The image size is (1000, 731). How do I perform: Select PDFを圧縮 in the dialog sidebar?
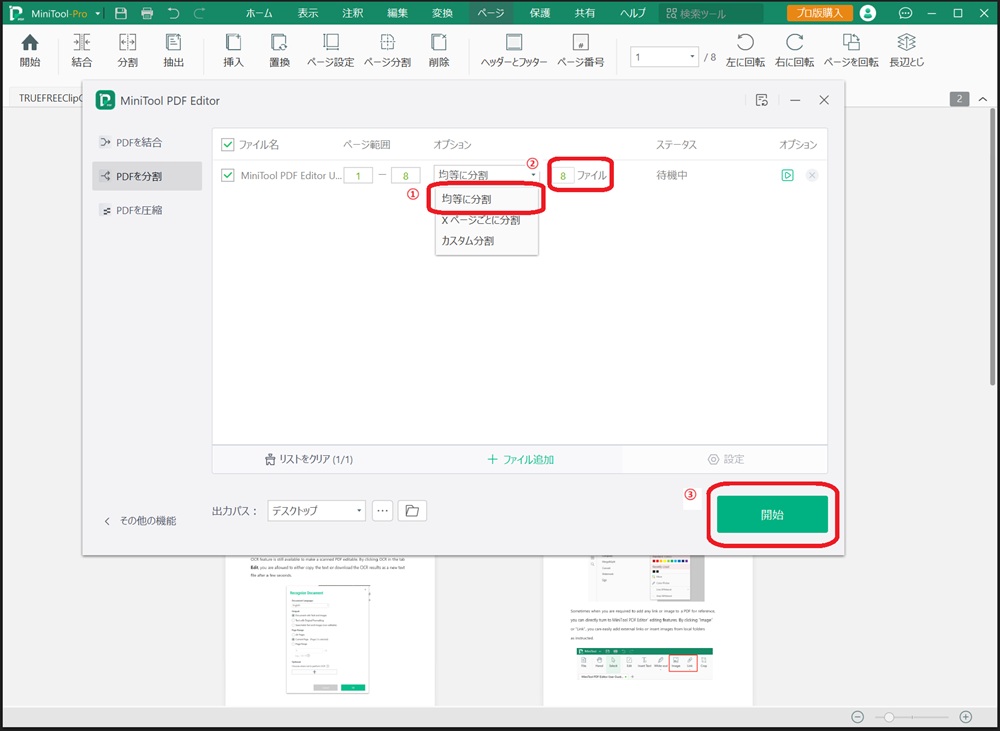point(147,210)
